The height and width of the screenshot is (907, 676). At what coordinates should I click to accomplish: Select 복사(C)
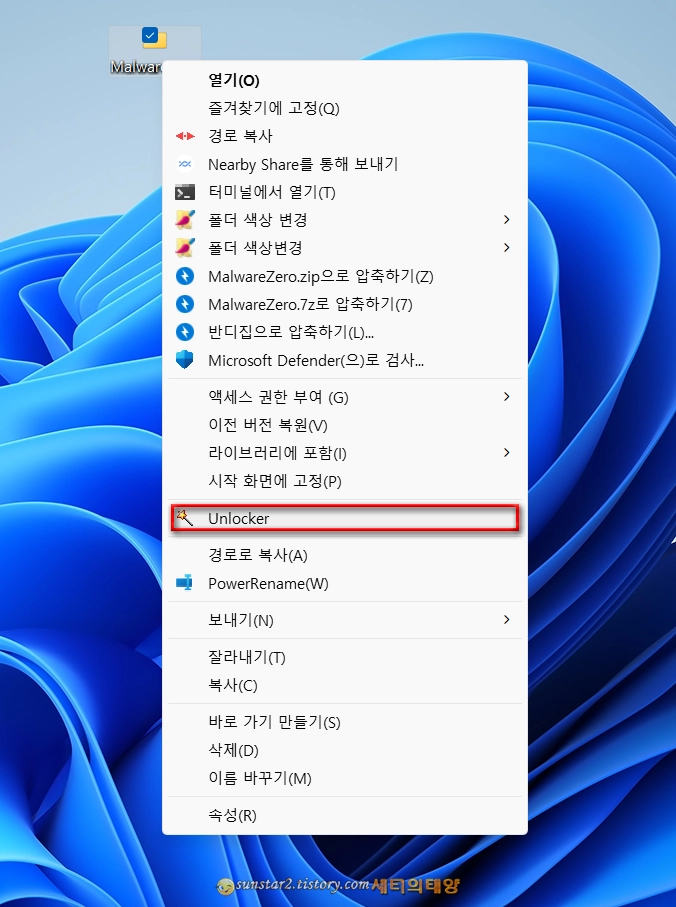coord(345,685)
